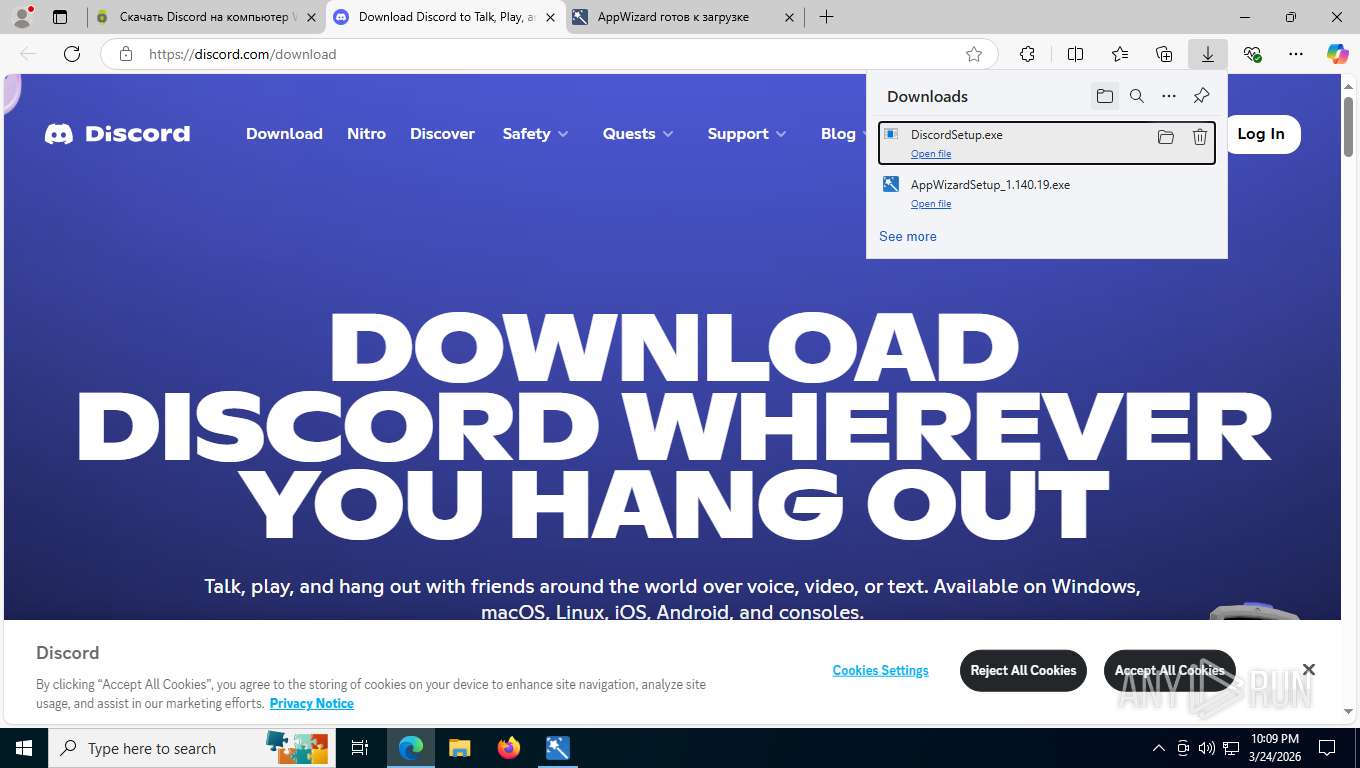Click Open file under DiscordSetup.exe
1360x768 pixels.
[931, 154]
